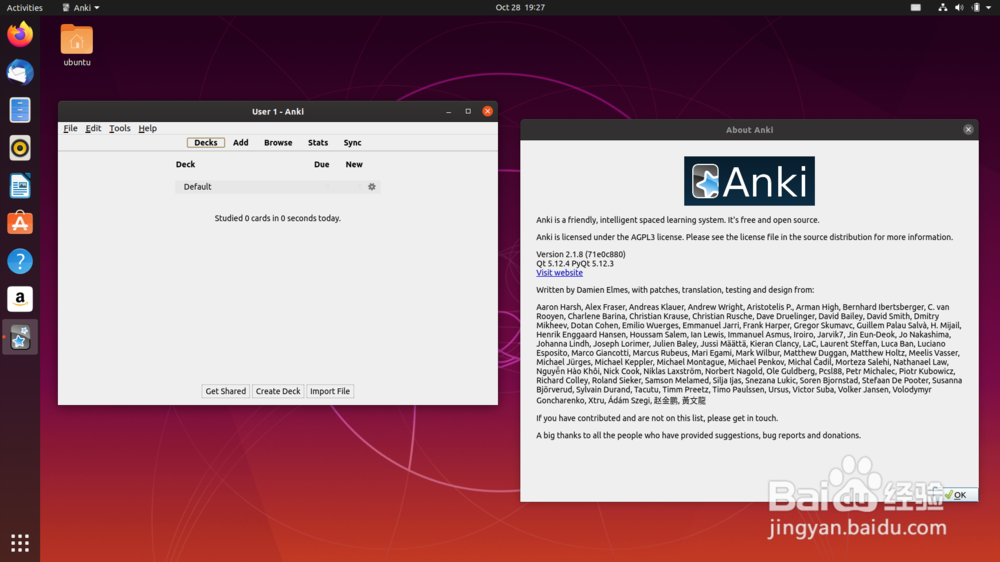Open the File menu in Anki

70,128
